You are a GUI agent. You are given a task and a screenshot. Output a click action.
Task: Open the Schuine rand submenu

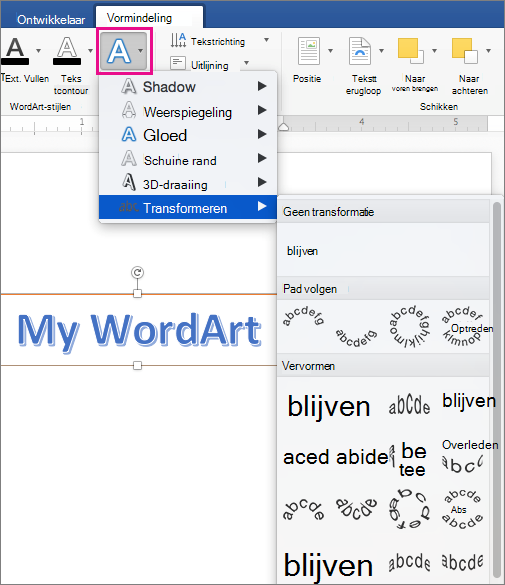pos(188,160)
